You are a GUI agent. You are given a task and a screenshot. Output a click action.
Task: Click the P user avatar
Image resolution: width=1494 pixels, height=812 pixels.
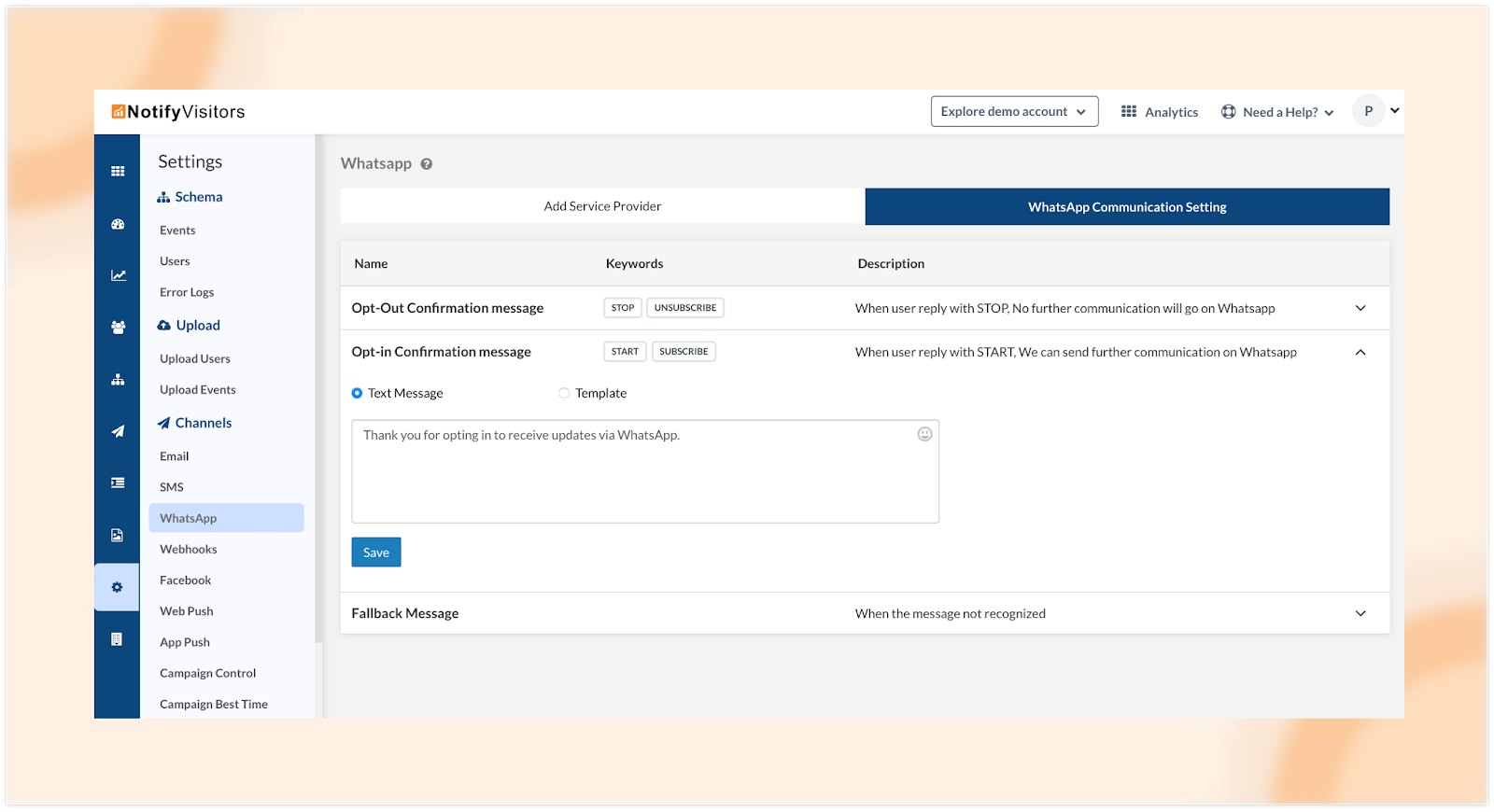click(1368, 111)
